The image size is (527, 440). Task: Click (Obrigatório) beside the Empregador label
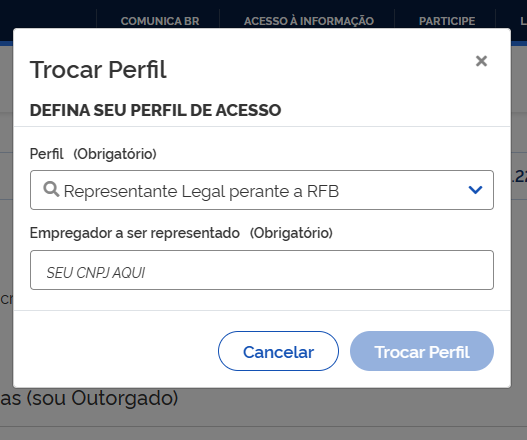(291, 233)
